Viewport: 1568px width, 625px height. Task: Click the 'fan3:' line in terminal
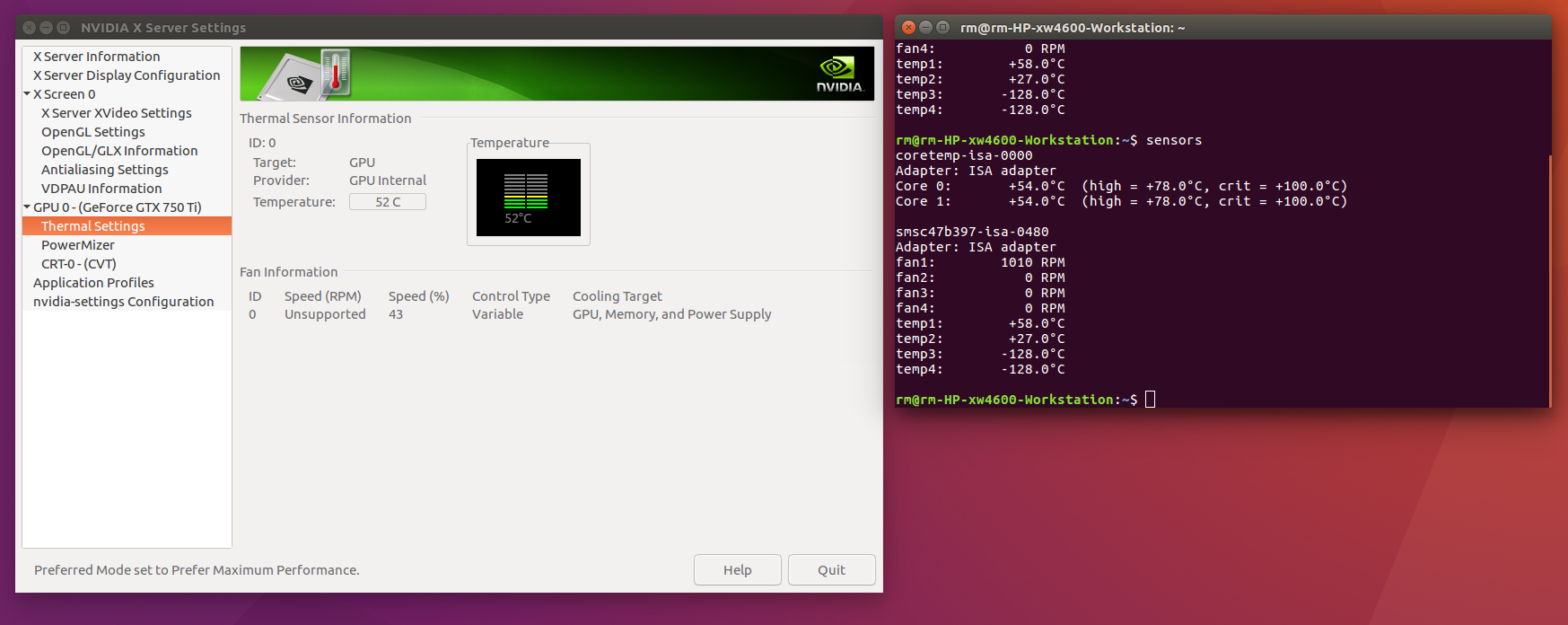(x=980, y=293)
